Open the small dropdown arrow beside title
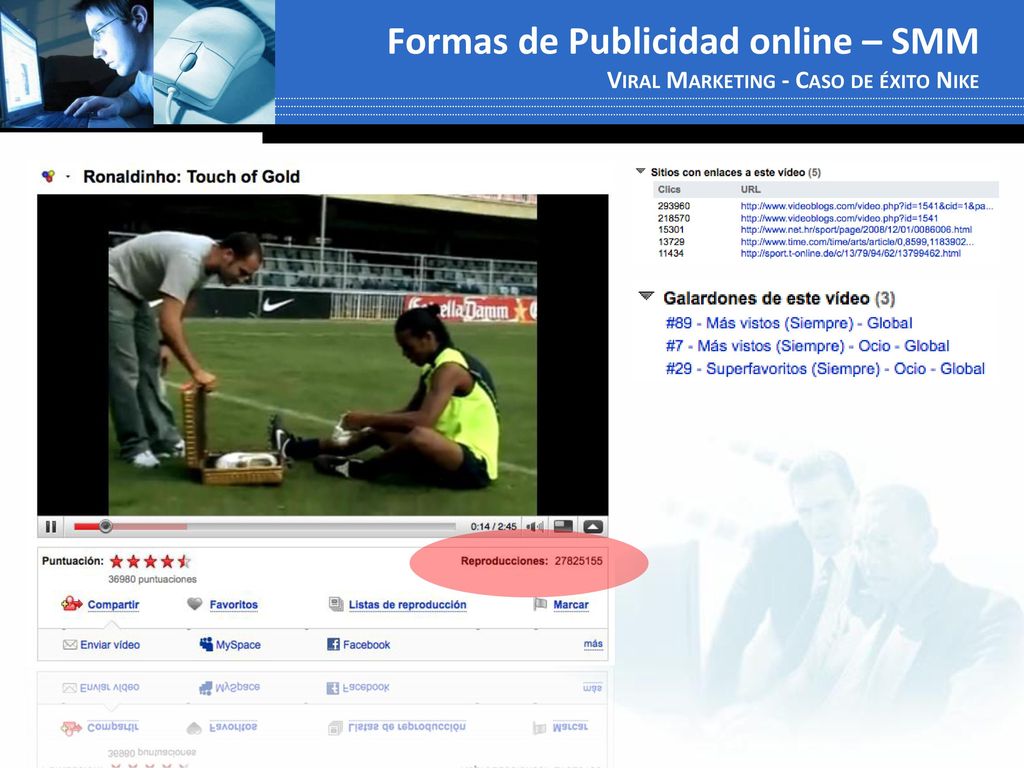1024x768 pixels. (68, 176)
